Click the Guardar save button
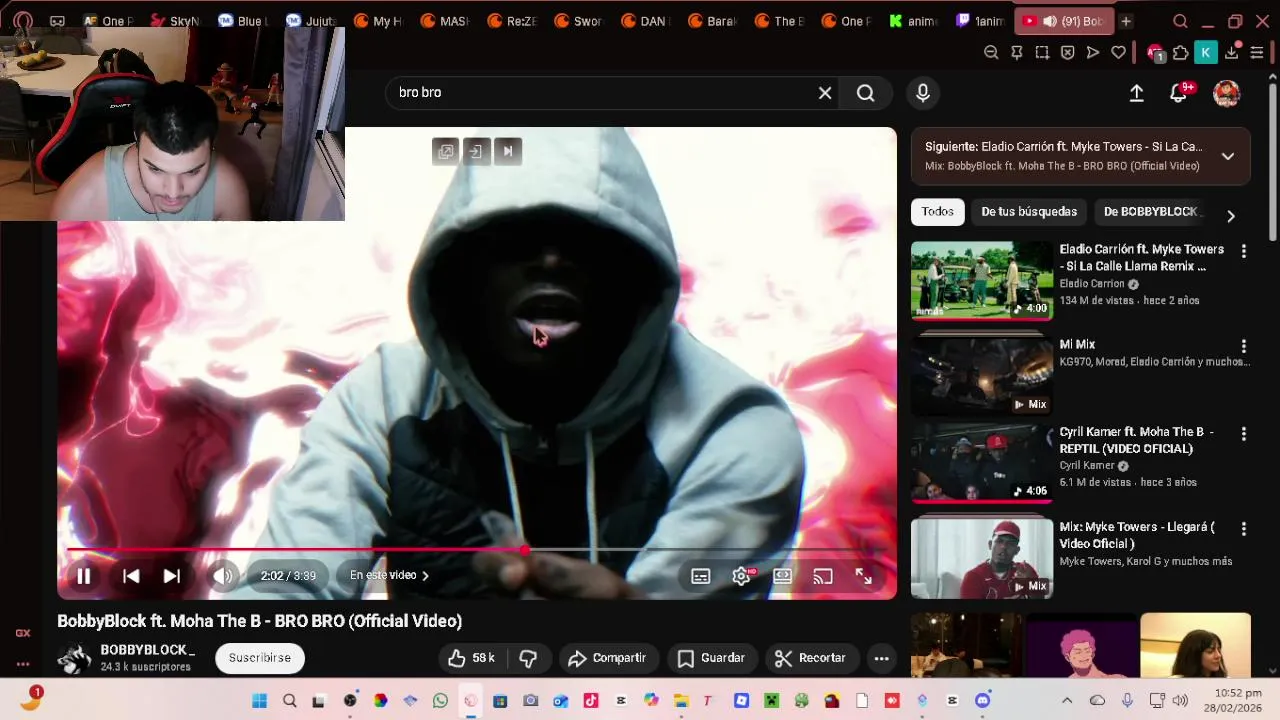This screenshot has width=1280, height=720. pos(711,658)
